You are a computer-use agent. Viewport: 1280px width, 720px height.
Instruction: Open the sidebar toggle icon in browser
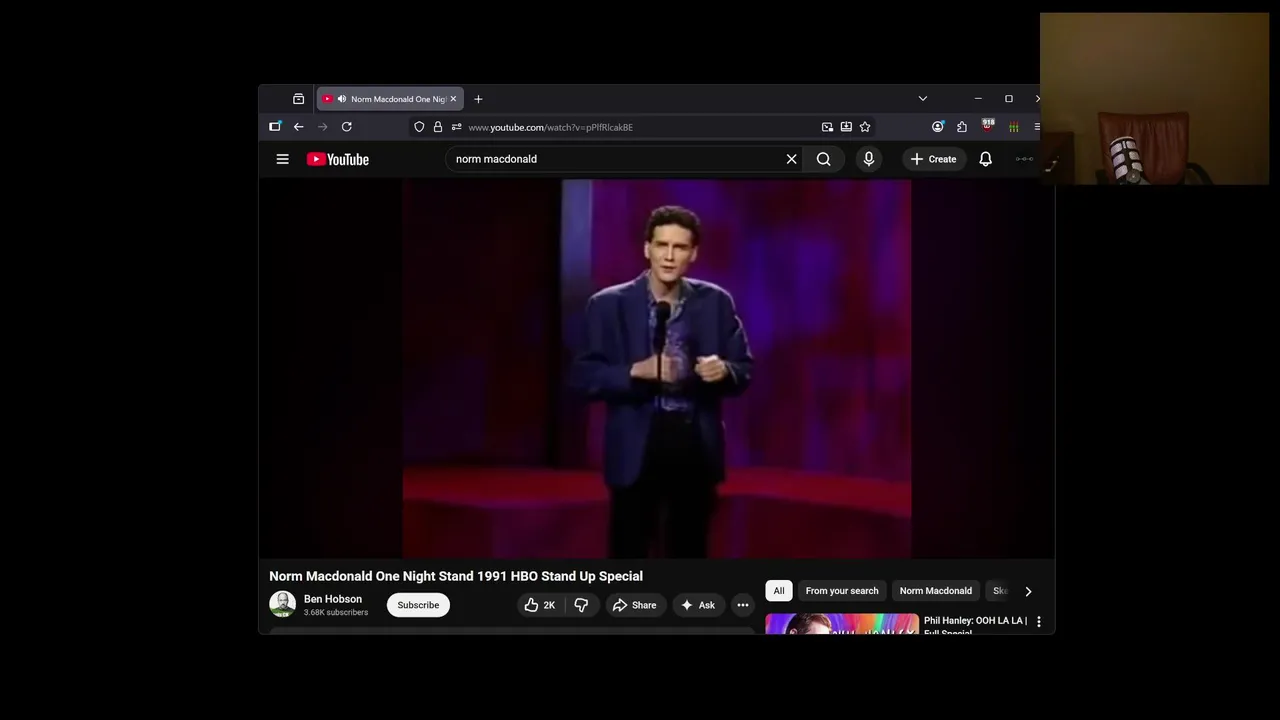pyautogui.click(x=275, y=127)
